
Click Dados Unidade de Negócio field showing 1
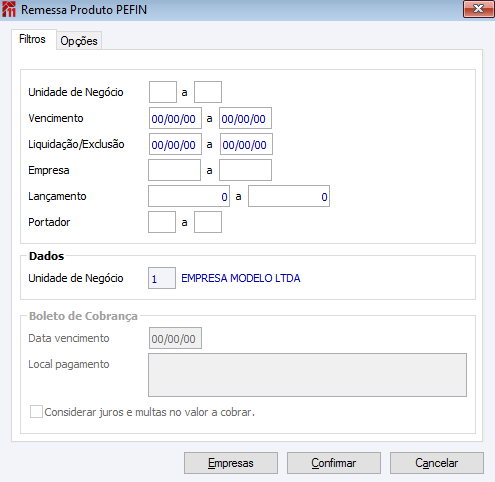tap(162, 278)
